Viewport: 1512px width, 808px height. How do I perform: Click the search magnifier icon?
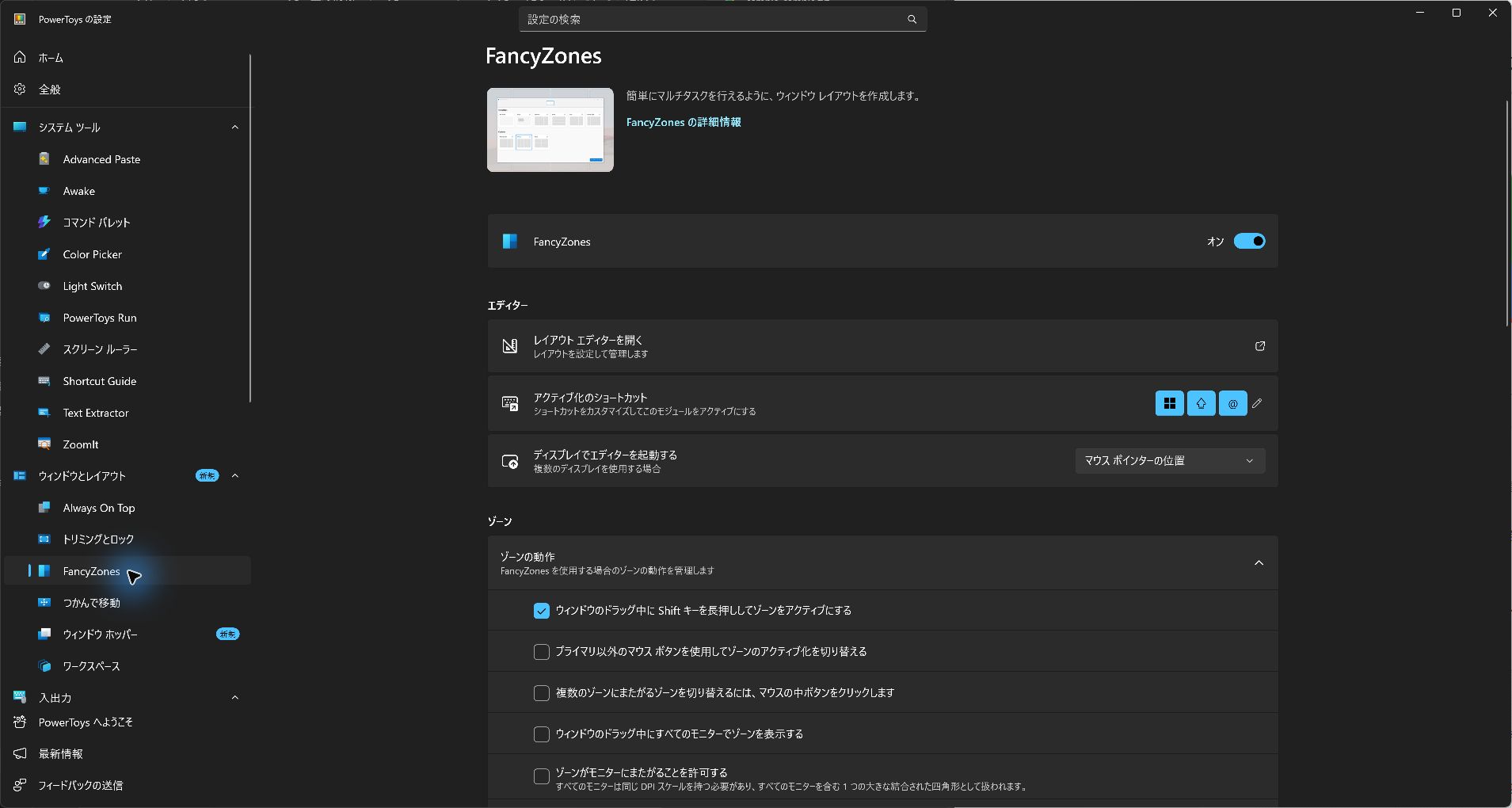(912, 19)
